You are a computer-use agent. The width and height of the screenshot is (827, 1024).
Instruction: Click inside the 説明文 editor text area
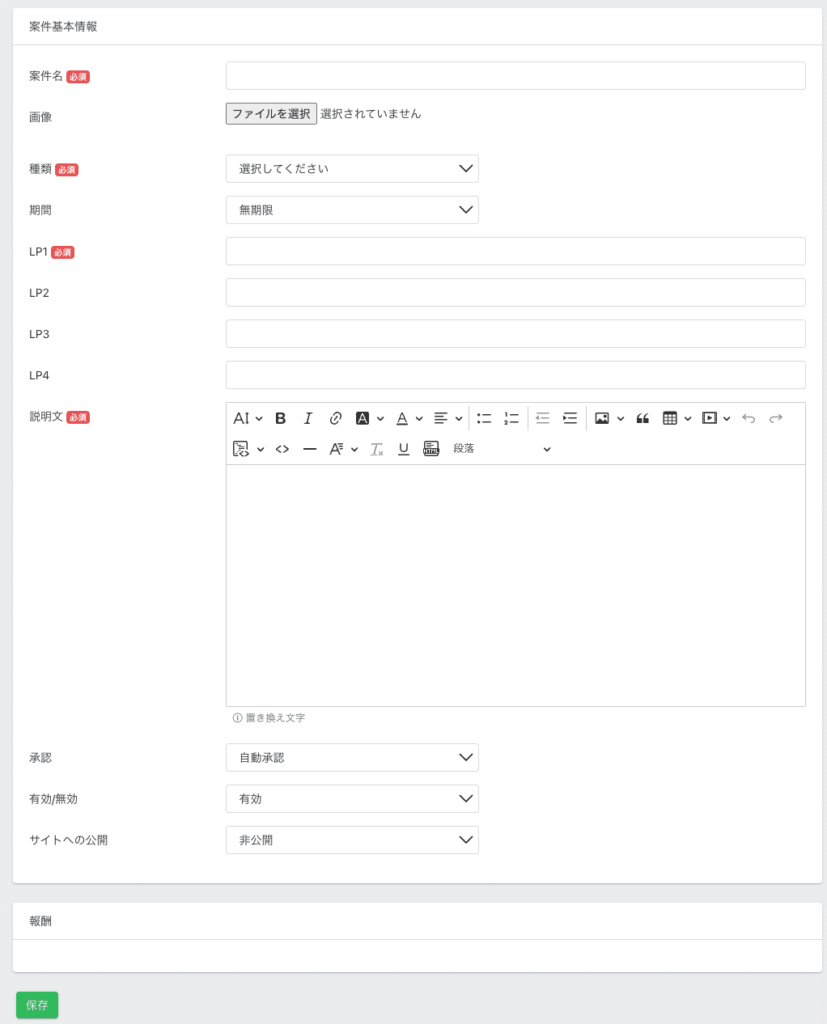(x=515, y=586)
